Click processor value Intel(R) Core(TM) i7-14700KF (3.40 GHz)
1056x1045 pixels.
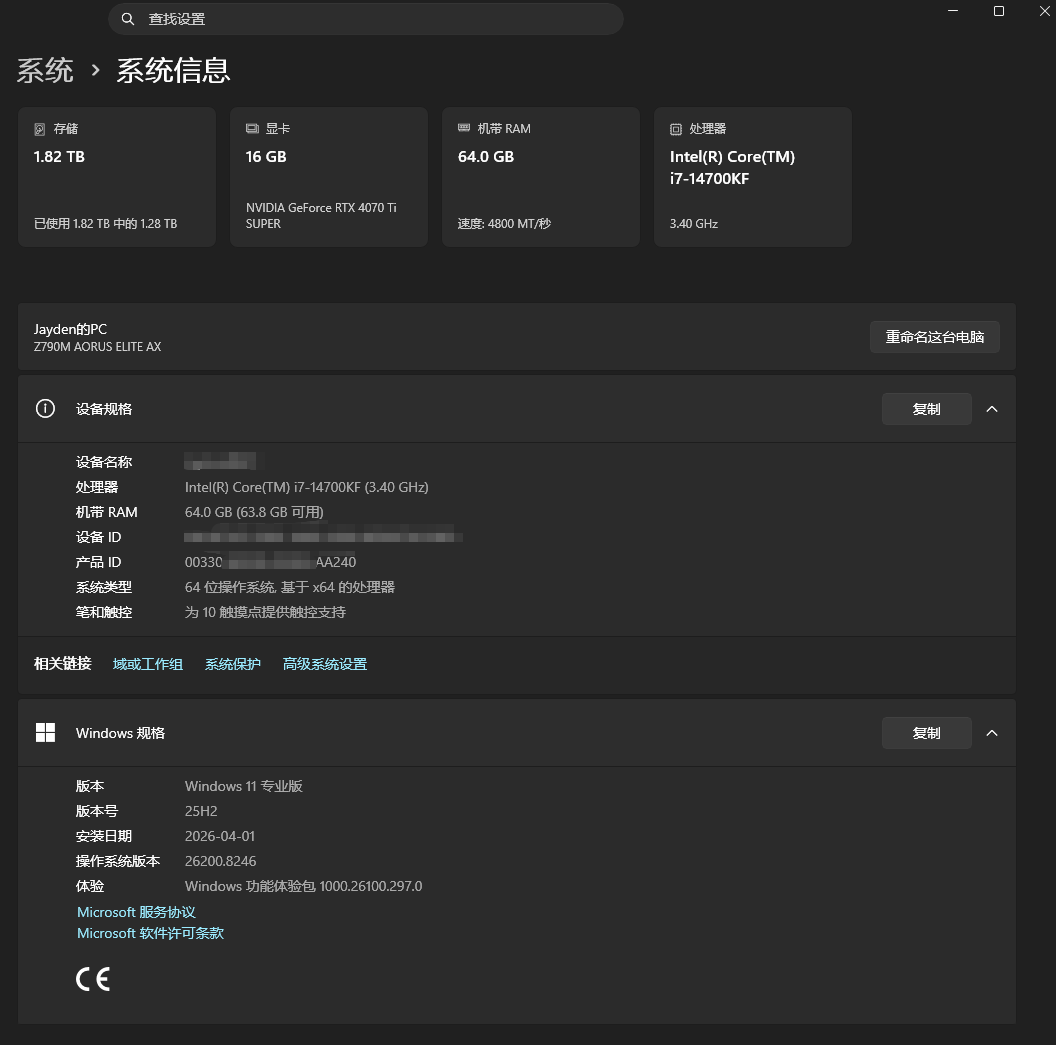pos(306,487)
